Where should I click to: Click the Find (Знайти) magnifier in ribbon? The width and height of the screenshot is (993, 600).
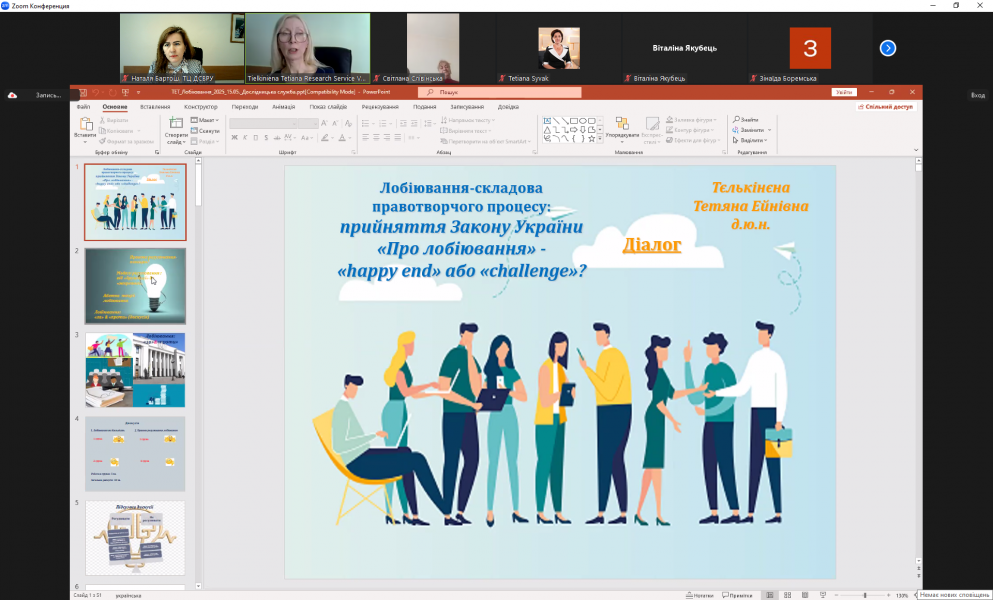point(749,119)
